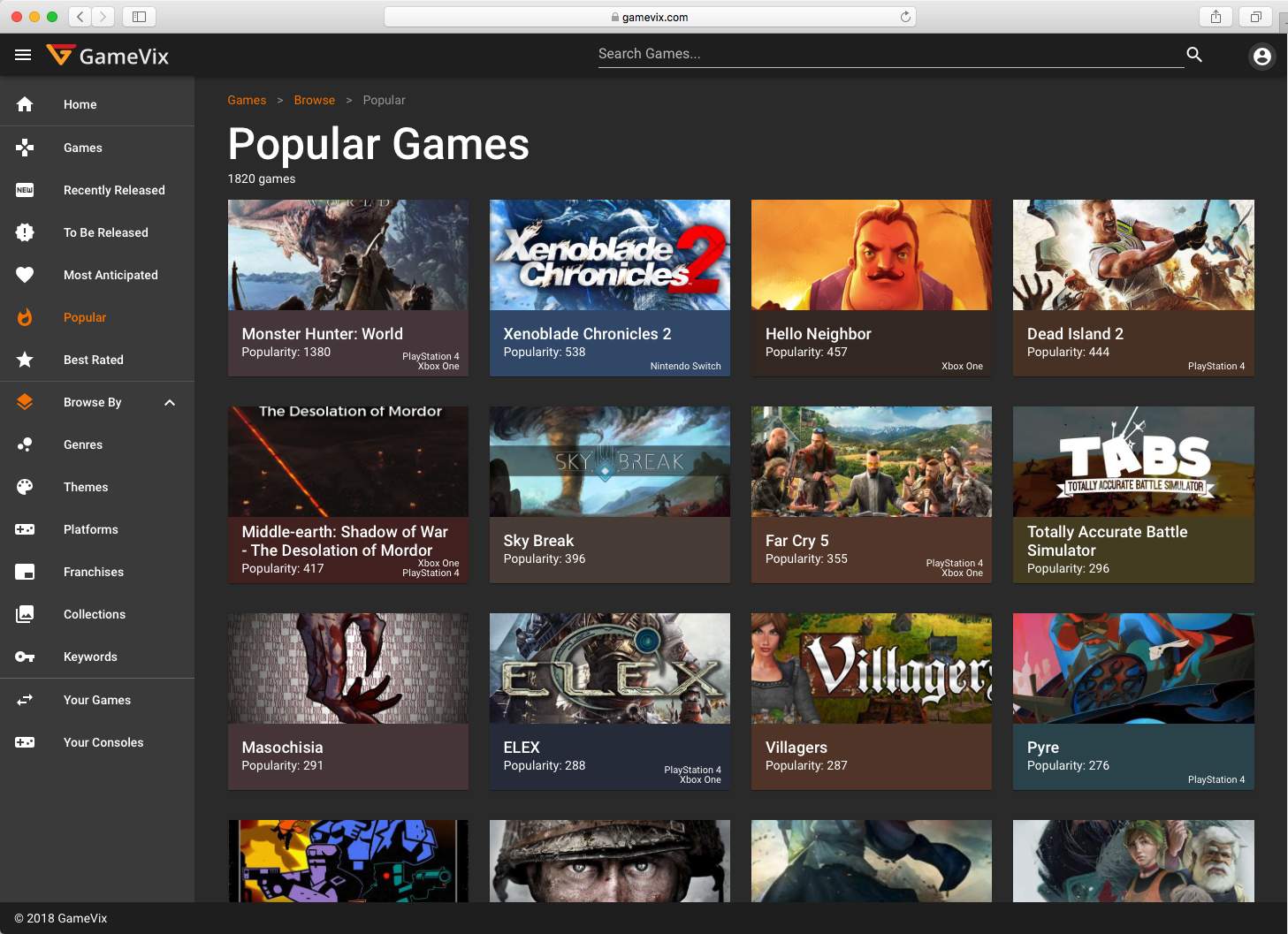Open the Dead Island 2 title link
Viewport: 1288px width, 934px height.
pos(1075,334)
